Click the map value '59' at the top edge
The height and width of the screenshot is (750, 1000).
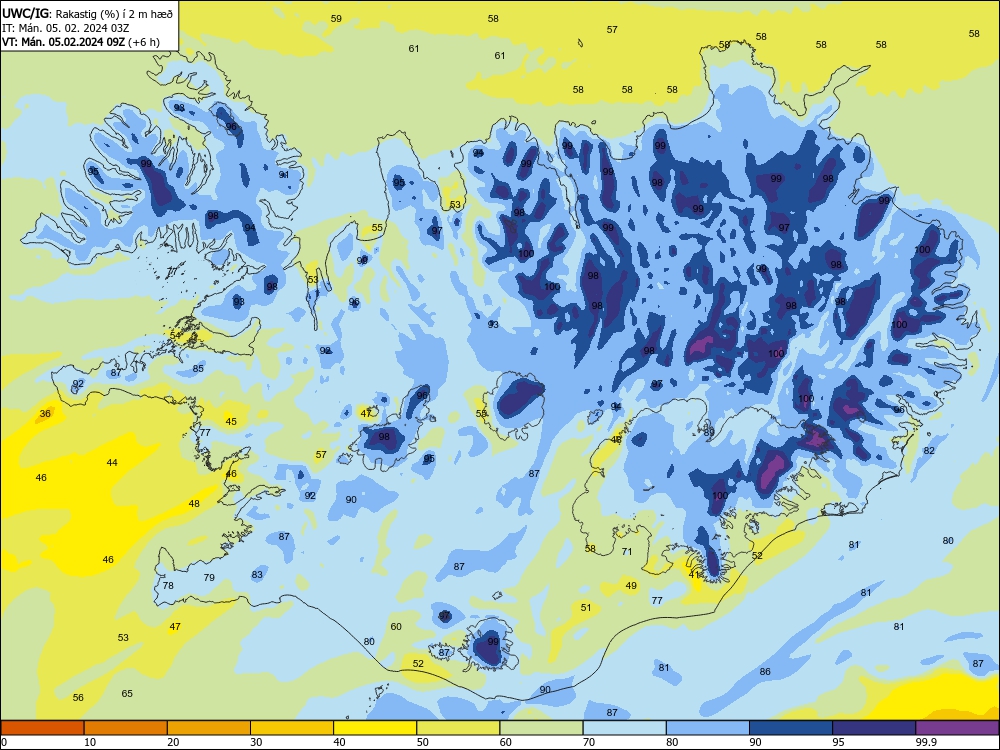click(336, 18)
